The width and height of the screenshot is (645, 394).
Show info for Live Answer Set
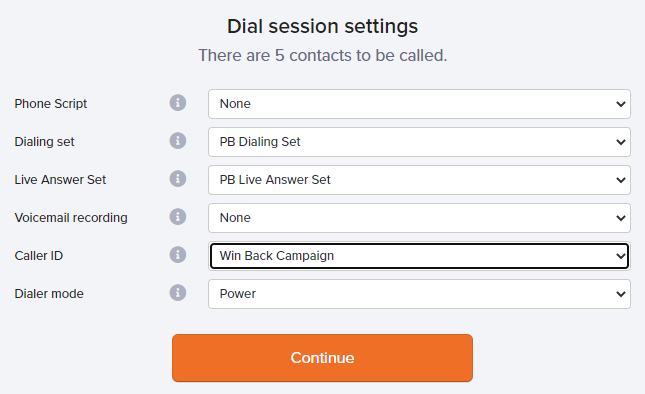point(178,179)
